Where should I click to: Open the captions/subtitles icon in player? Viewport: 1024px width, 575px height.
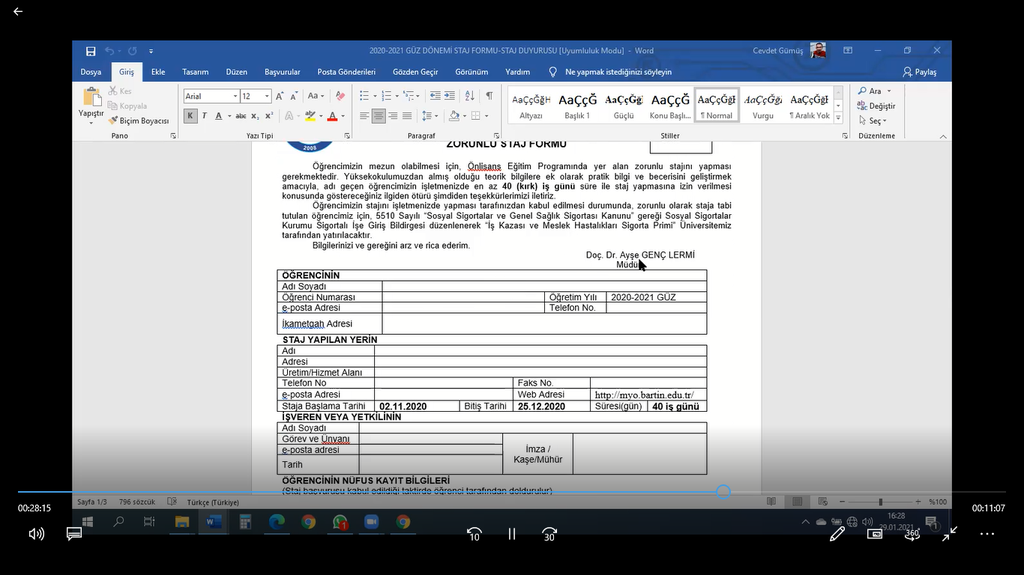click(x=74, y=534)
